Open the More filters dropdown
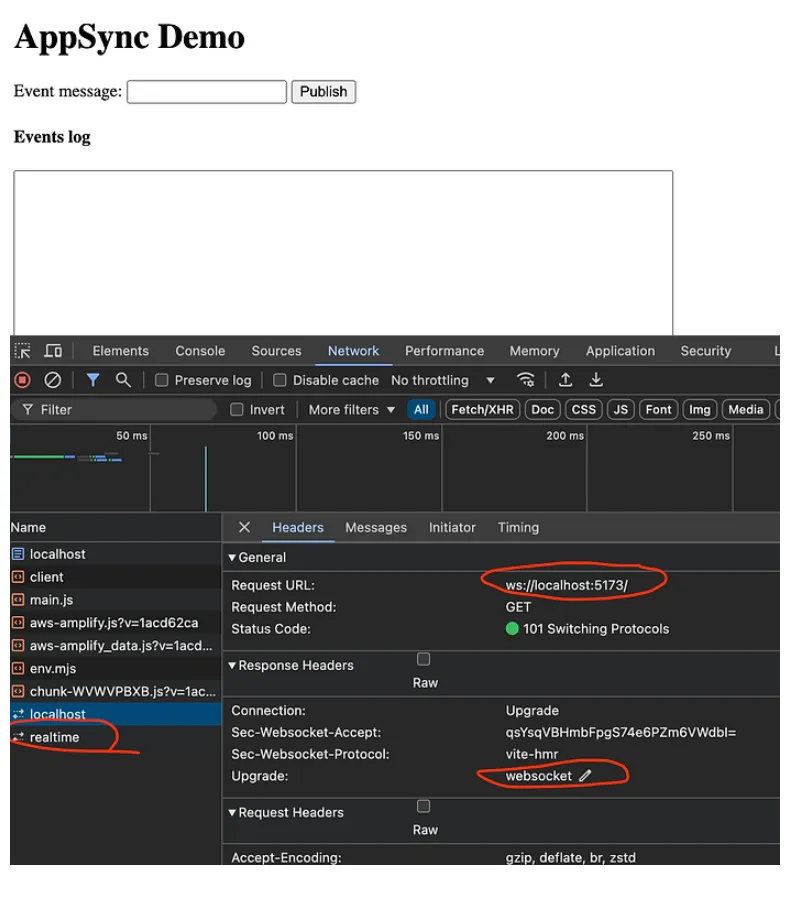This screenshot has width=794, height=904. point(352,409)
